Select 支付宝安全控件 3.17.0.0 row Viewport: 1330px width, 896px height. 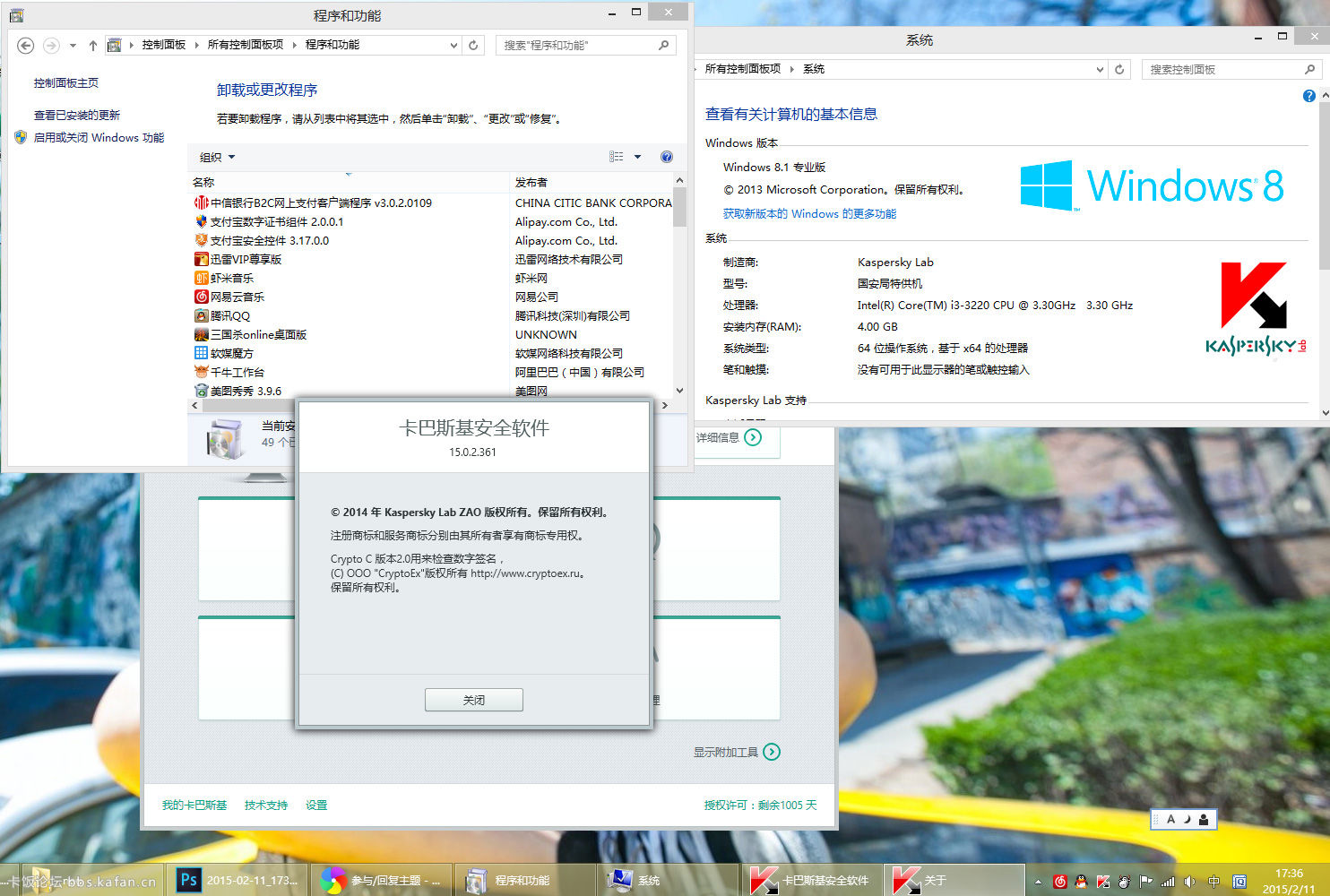(430, 241)
